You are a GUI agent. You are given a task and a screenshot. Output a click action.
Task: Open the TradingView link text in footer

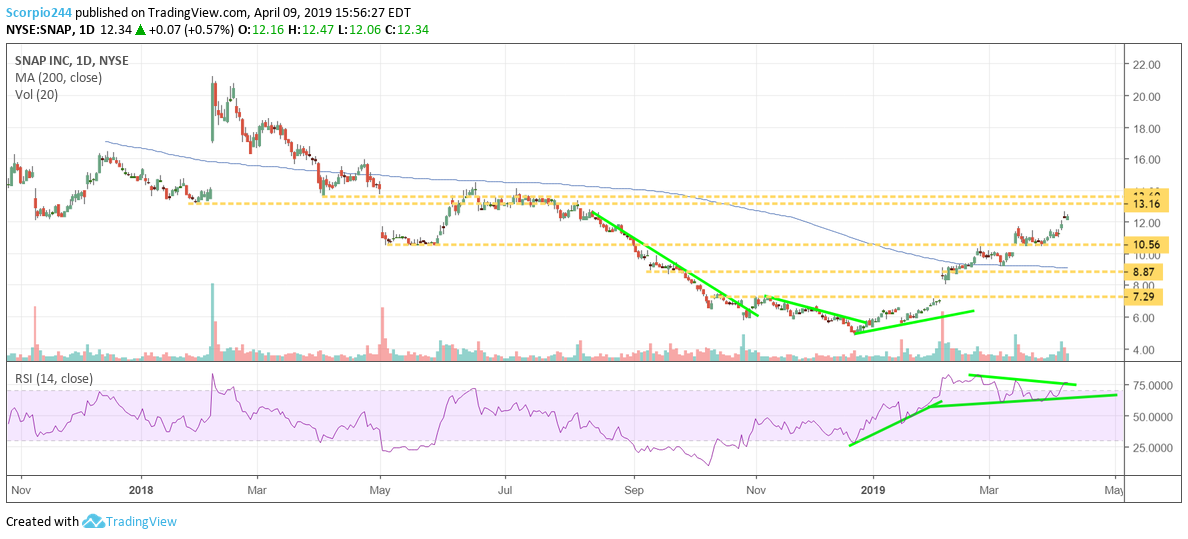[141, 522]
